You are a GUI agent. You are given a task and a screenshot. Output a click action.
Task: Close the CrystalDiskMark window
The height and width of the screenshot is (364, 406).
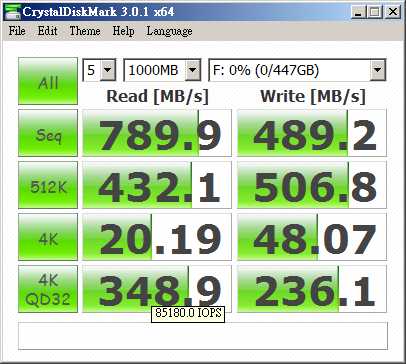[x=393, y=12]
